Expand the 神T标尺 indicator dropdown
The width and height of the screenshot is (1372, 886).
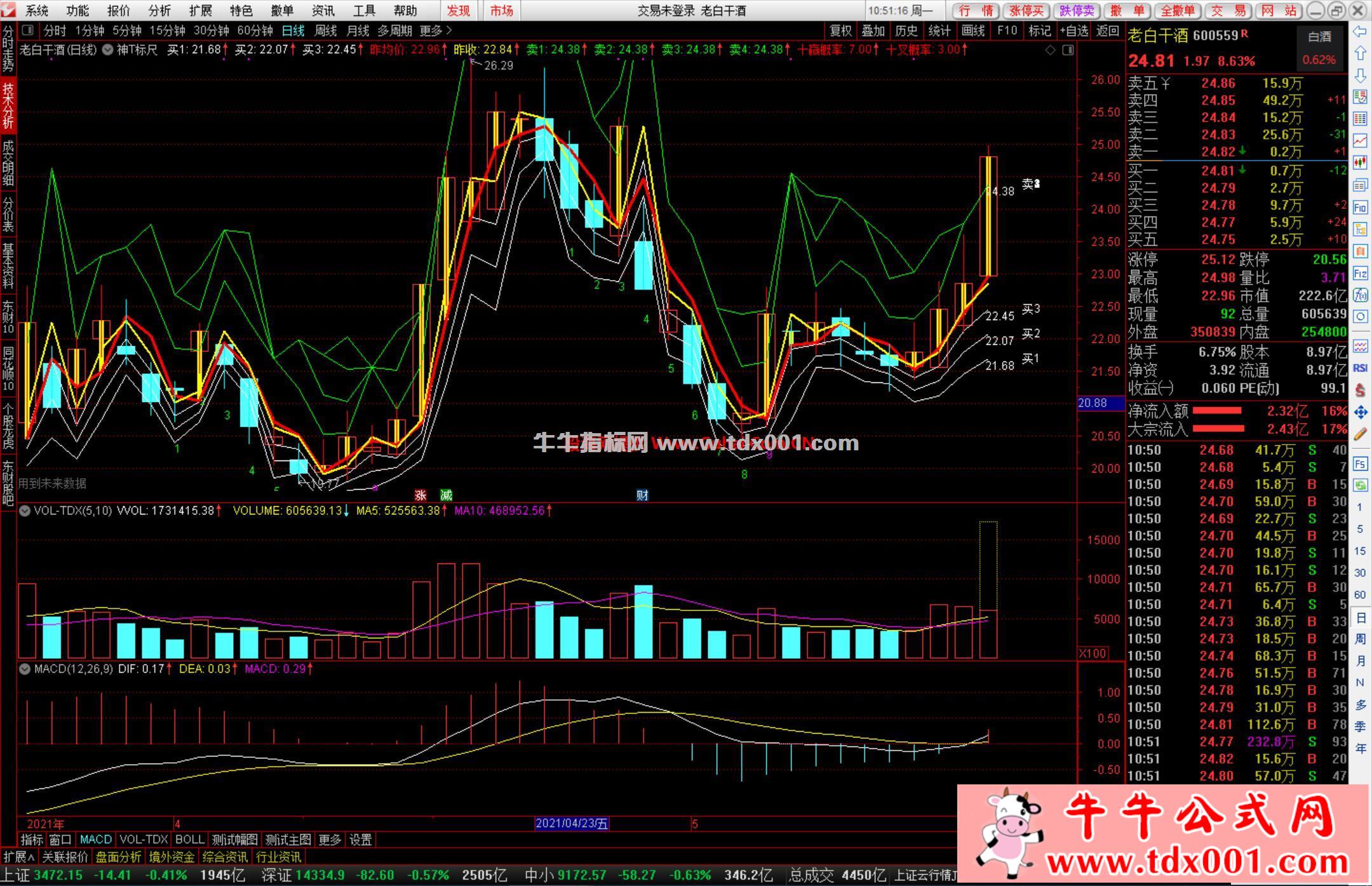pyautogui.click(x=108, y=50)
